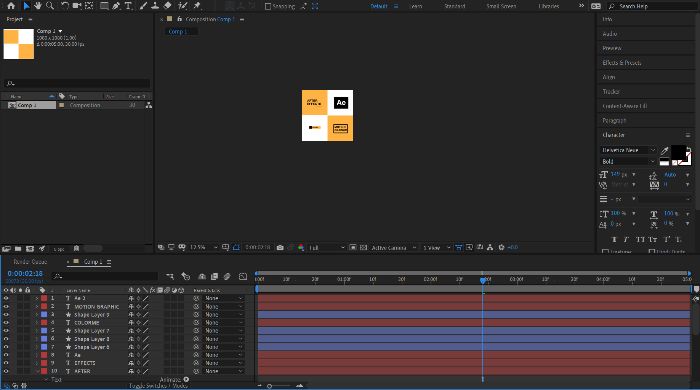
Task: Select the Hand tool
Action: point(38,6)
